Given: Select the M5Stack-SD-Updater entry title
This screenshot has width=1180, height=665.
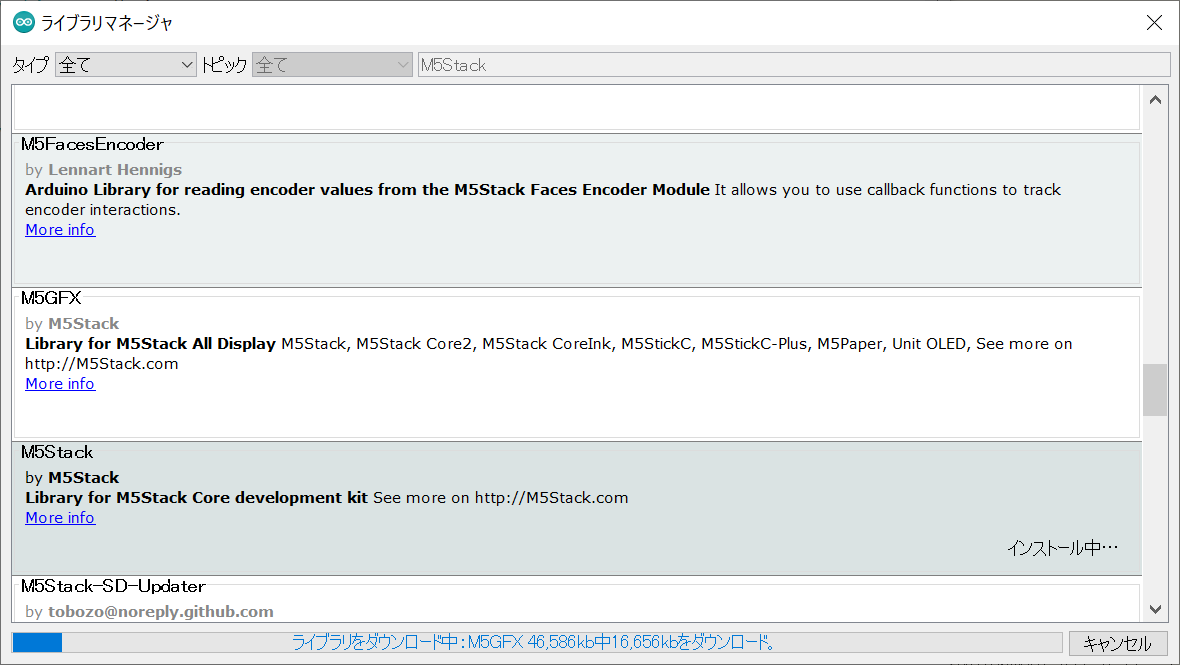Looking at the screenshot, I should pyautogui.click(x=113, y=586).
